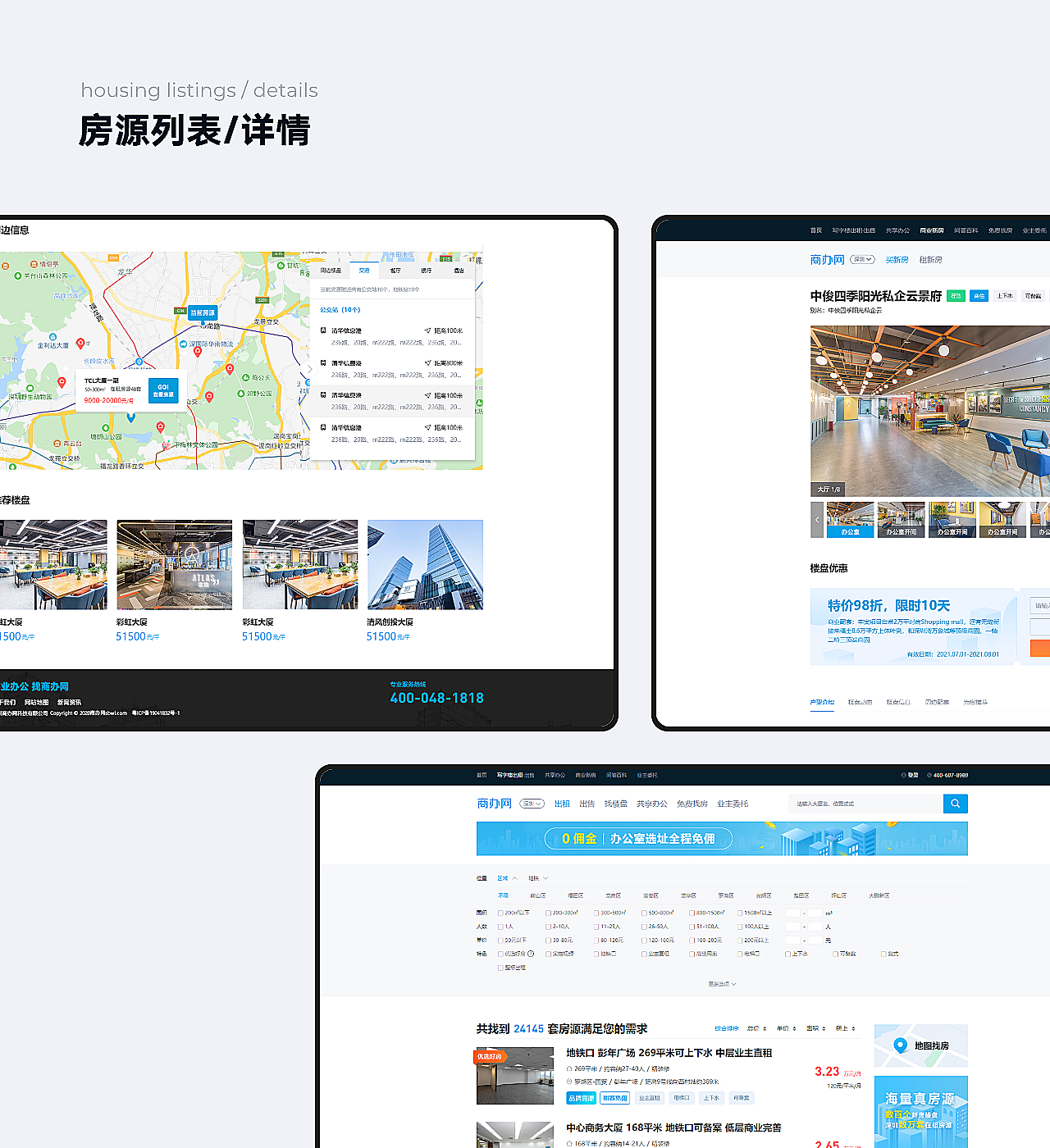Click the gallery previous arrow beside thumbnails
The image size is (1050, 1148).
(x=817, y=520)
